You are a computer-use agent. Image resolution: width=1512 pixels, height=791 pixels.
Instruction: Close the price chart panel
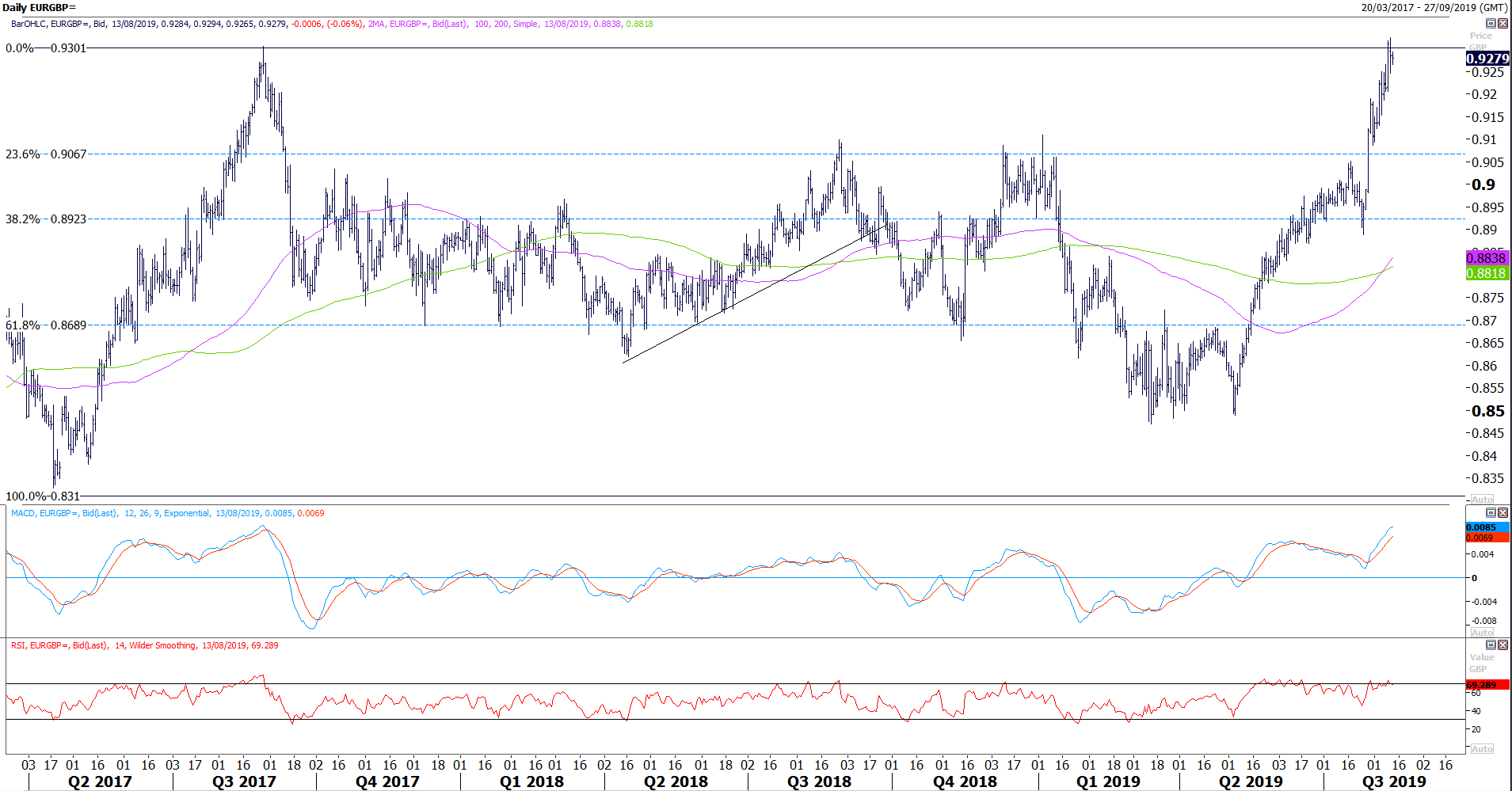coord(1502,24)
